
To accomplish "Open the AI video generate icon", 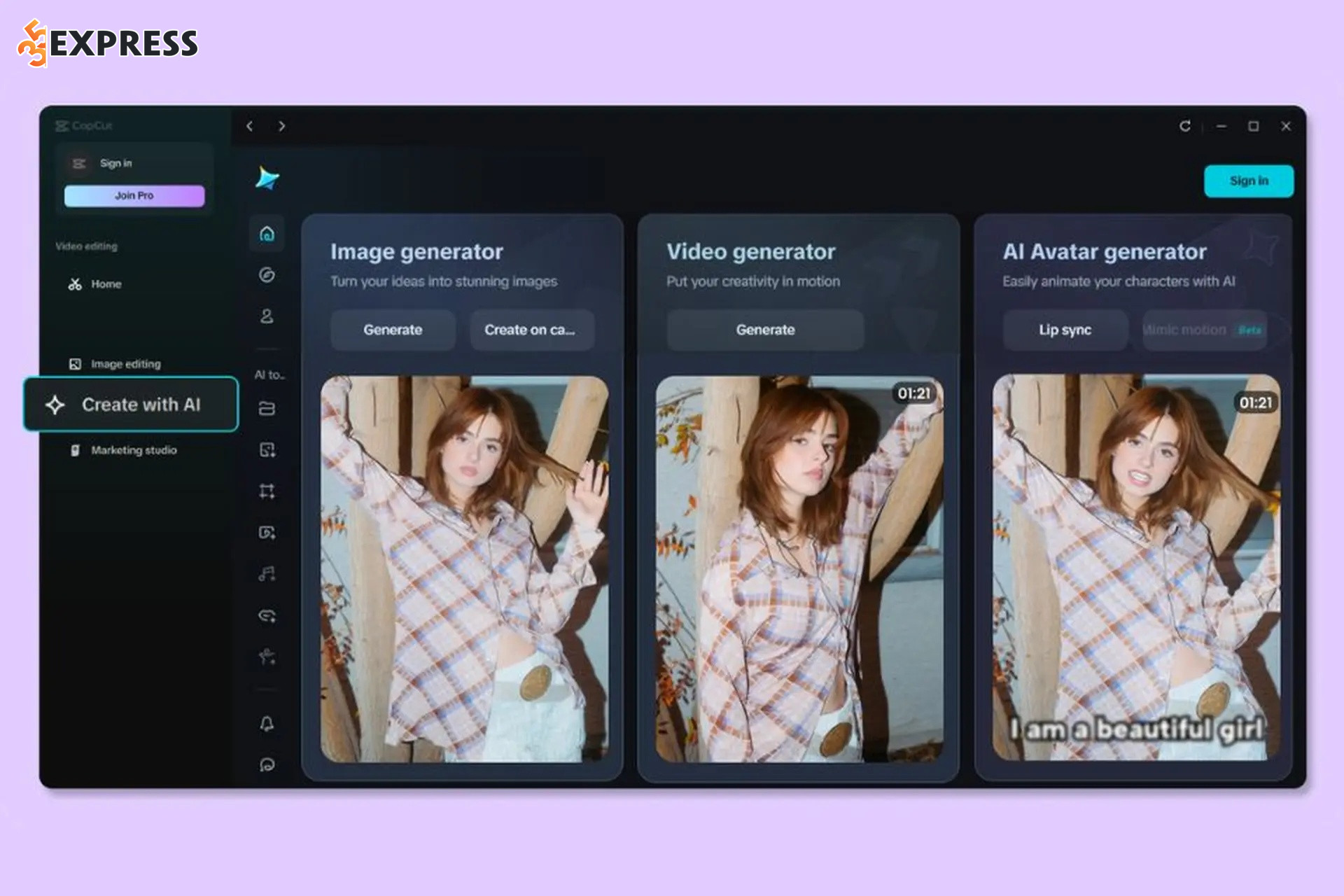I will (267, 533).
